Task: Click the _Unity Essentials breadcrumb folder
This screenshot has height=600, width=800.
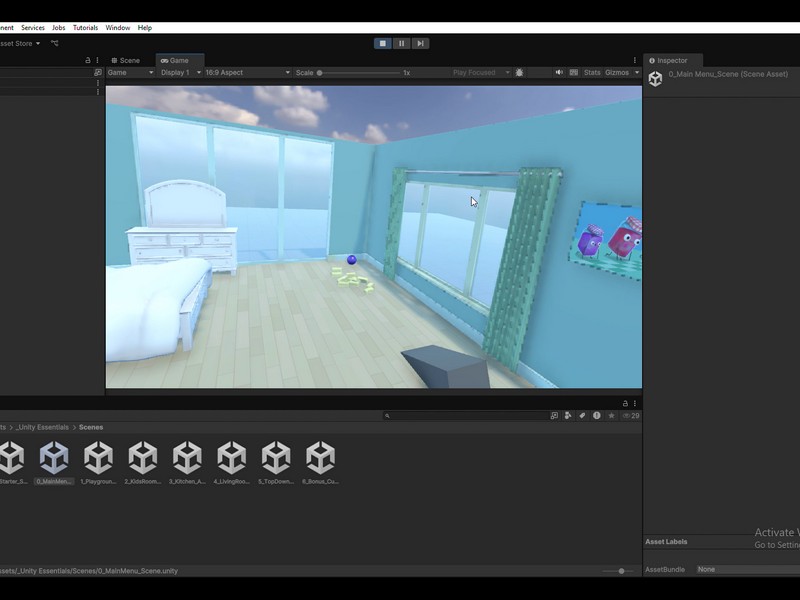Action: (x=42, y=427)
